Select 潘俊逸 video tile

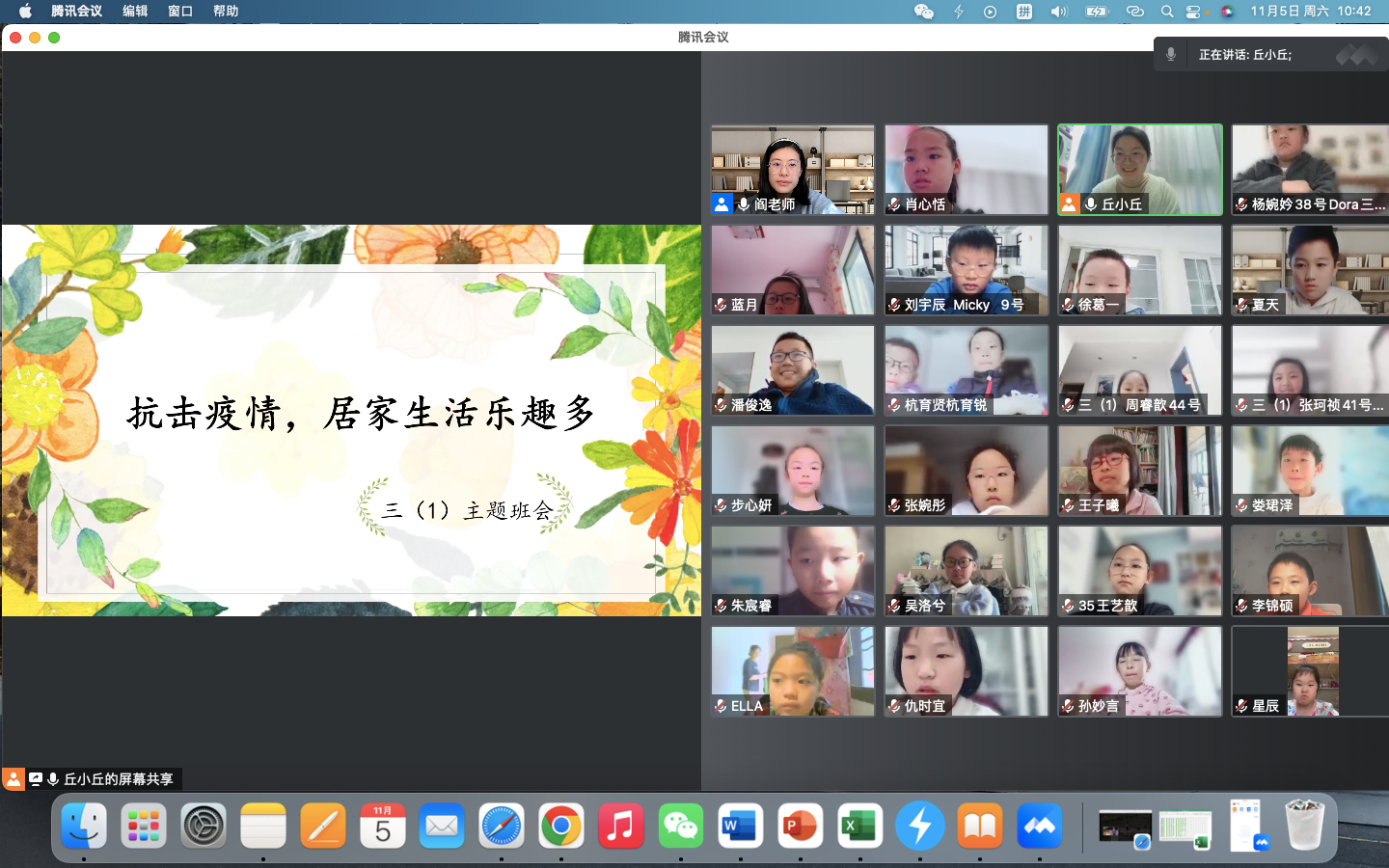coord(793,370)
